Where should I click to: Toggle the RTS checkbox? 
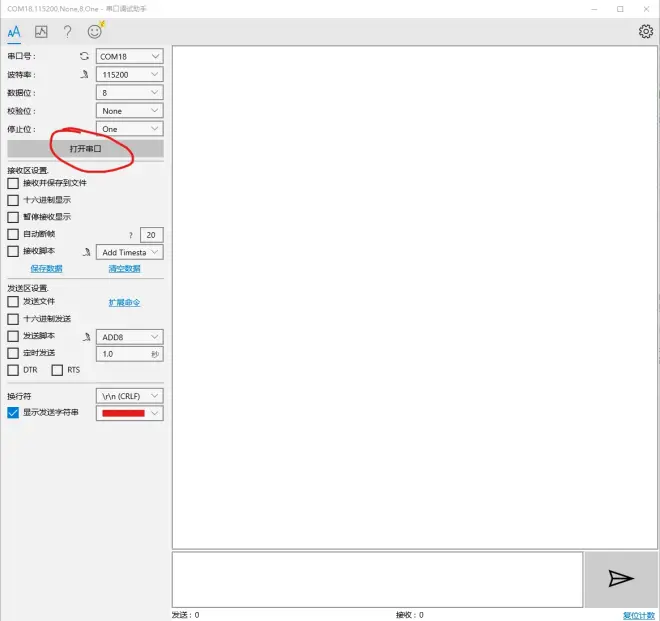coord(57,370)
